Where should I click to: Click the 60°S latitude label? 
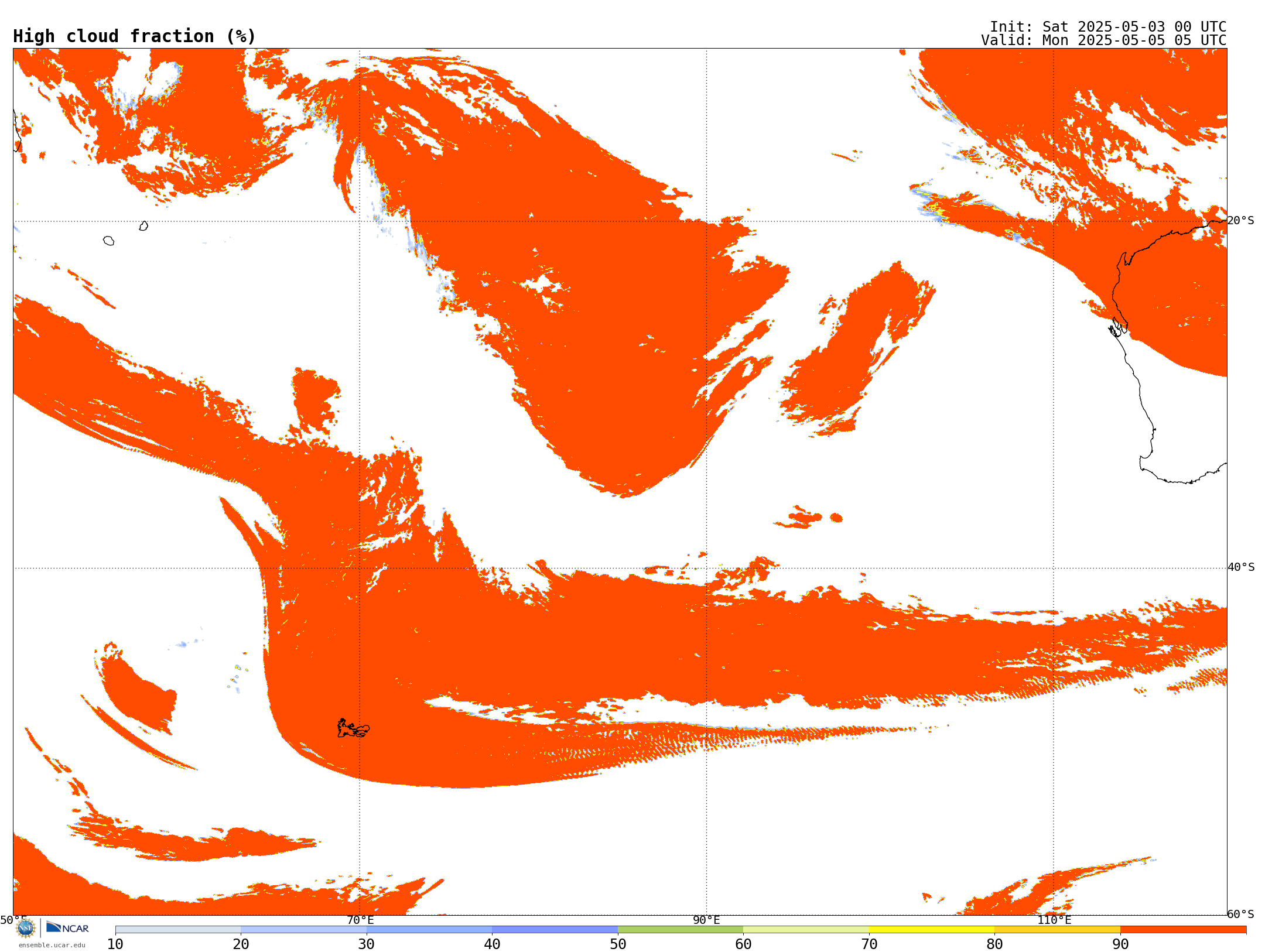point(1241,914)
